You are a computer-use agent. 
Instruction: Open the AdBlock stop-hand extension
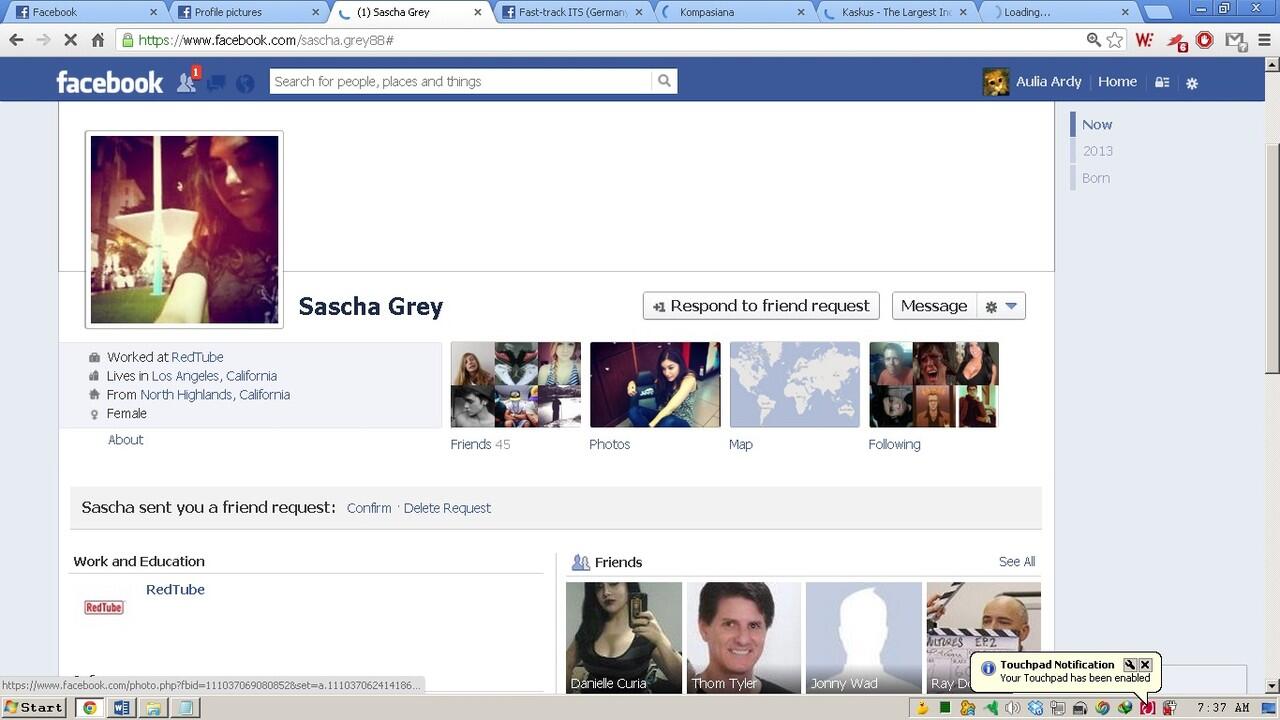(1205, 40)
